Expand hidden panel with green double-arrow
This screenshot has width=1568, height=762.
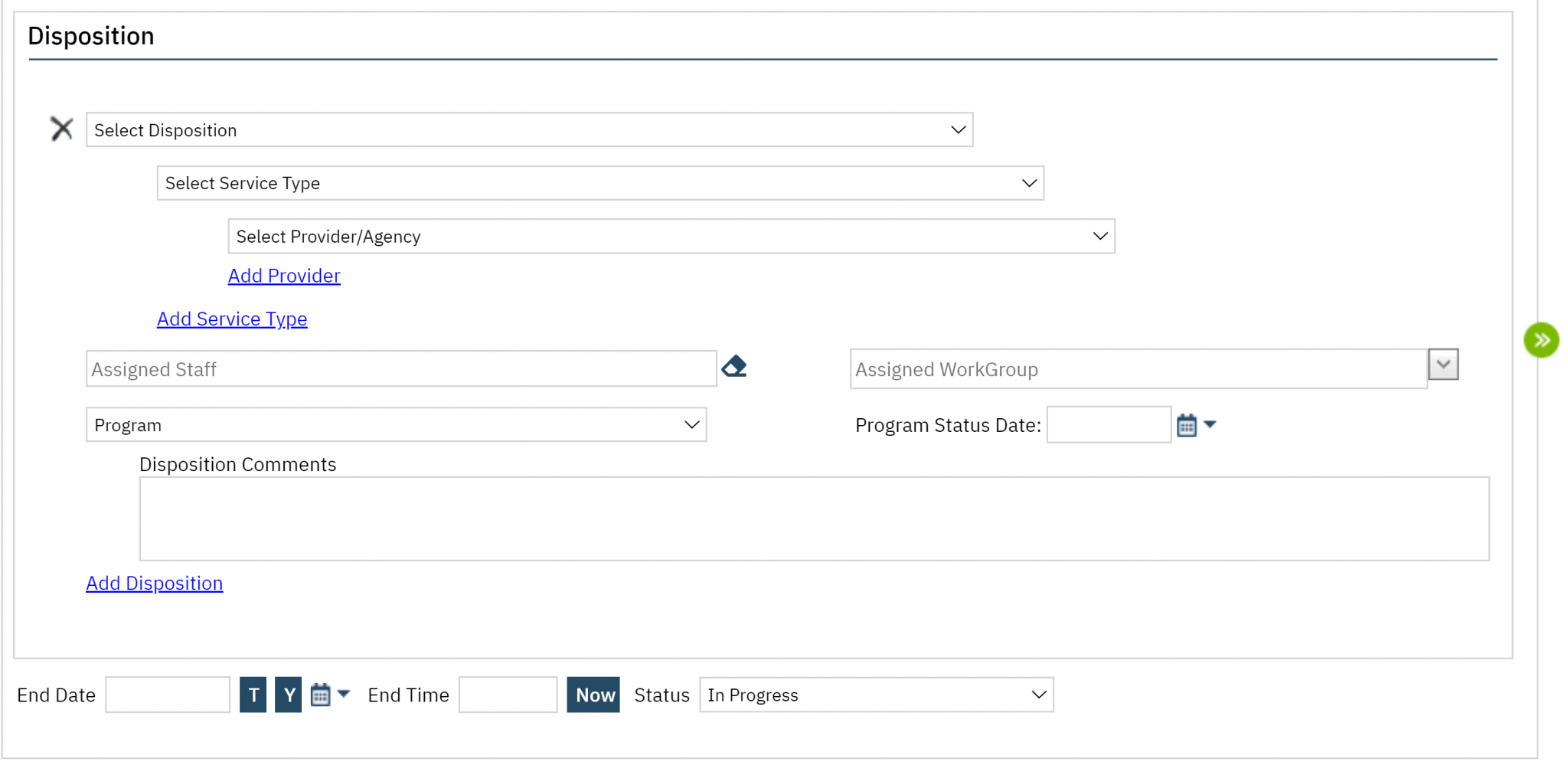pos(1542,339)
